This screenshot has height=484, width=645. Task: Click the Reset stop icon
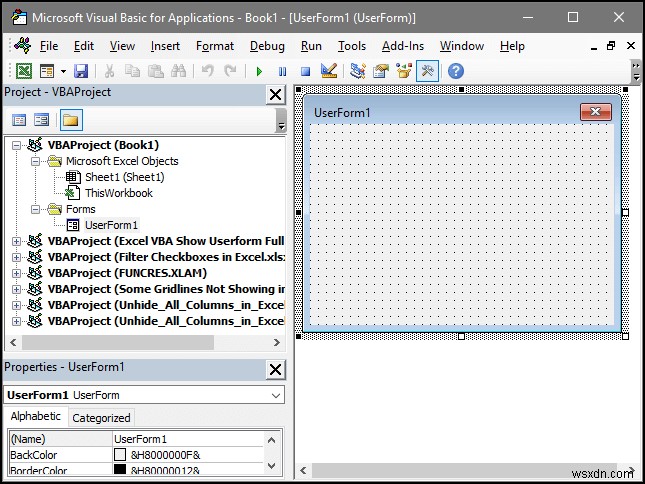click(305, 72)
